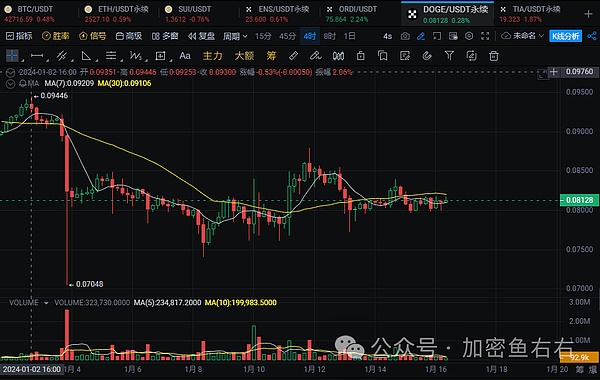
Task: Select the 45分 timeframe
Action: [x=288, y=36]
